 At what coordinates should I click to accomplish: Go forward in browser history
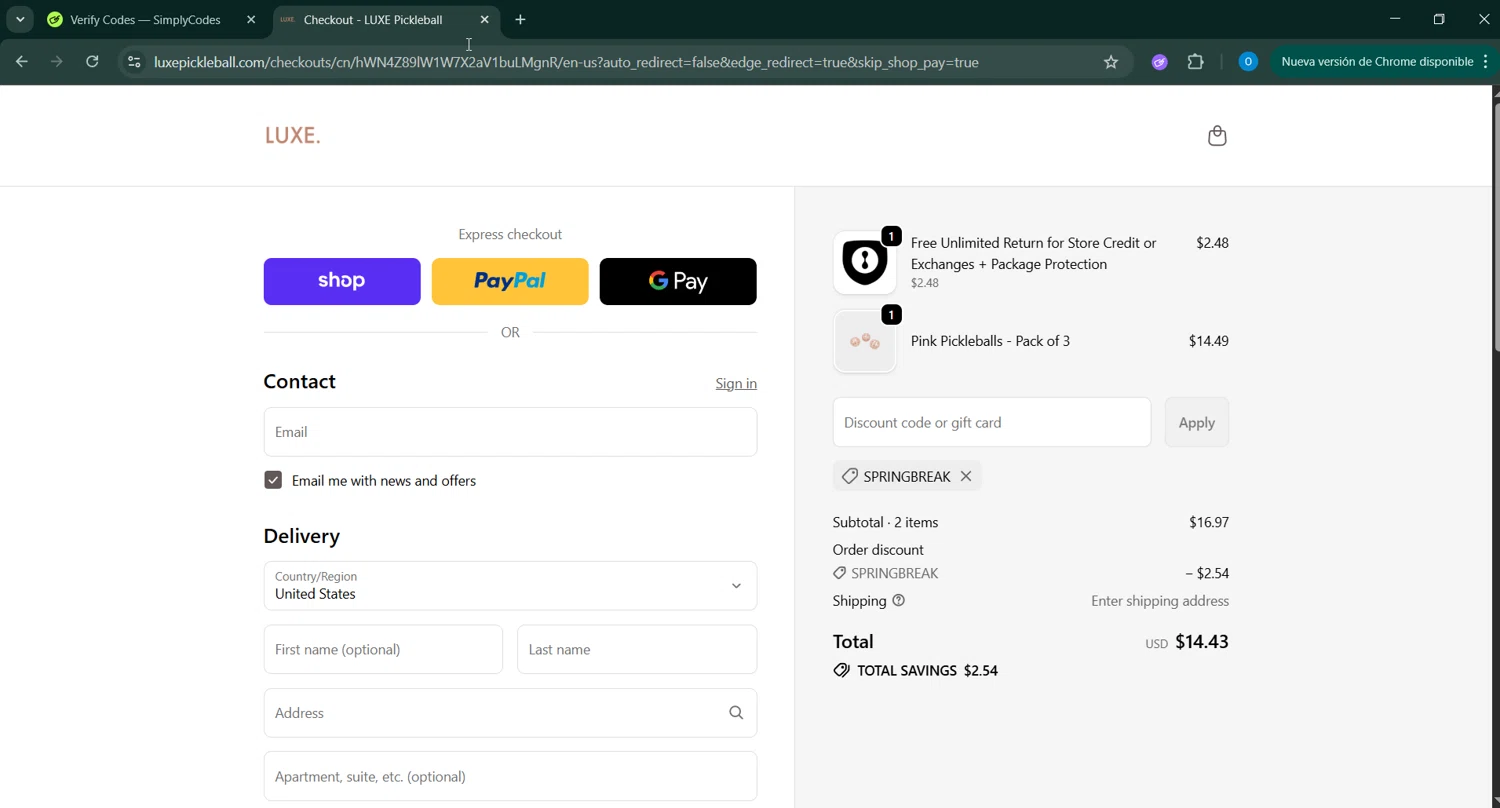coord(57,62)
